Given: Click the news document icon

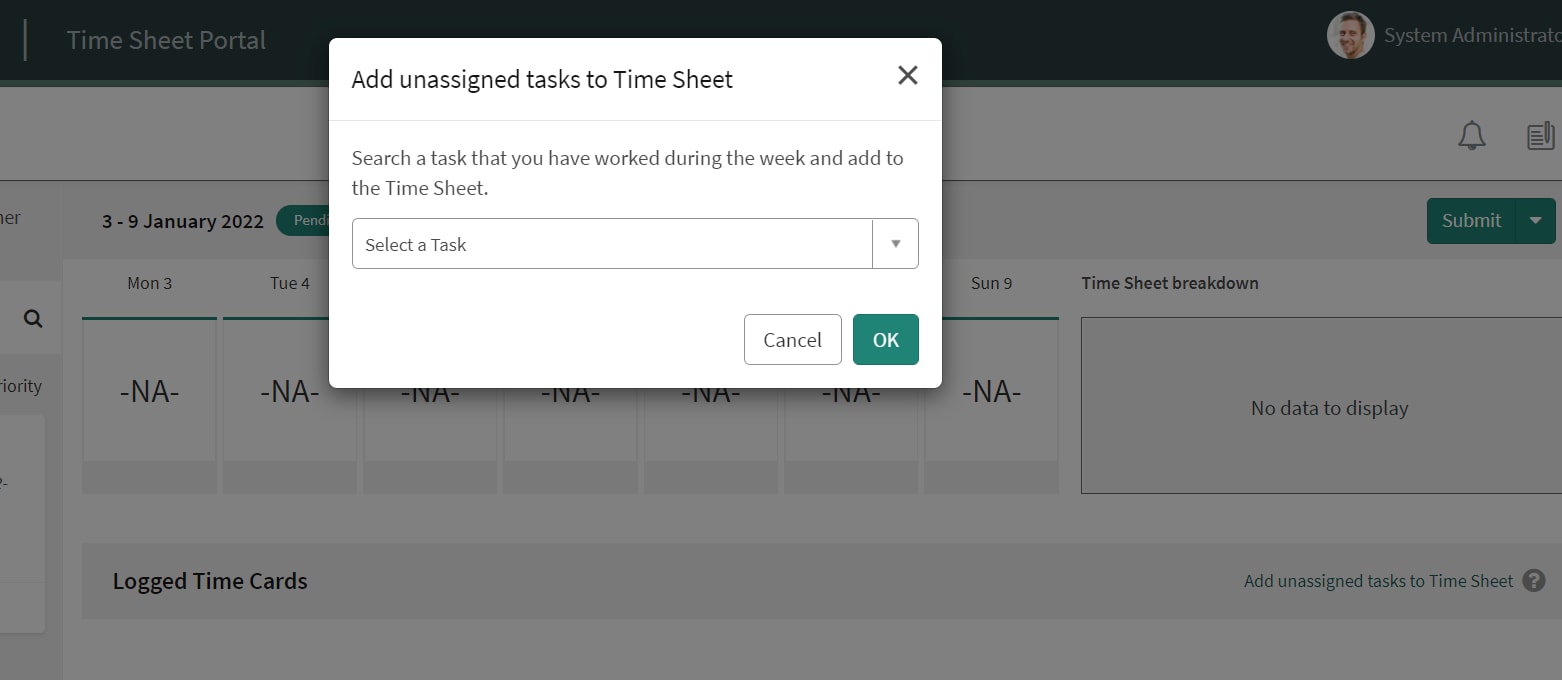Looking at the screenshot, I should [1540, 136].
